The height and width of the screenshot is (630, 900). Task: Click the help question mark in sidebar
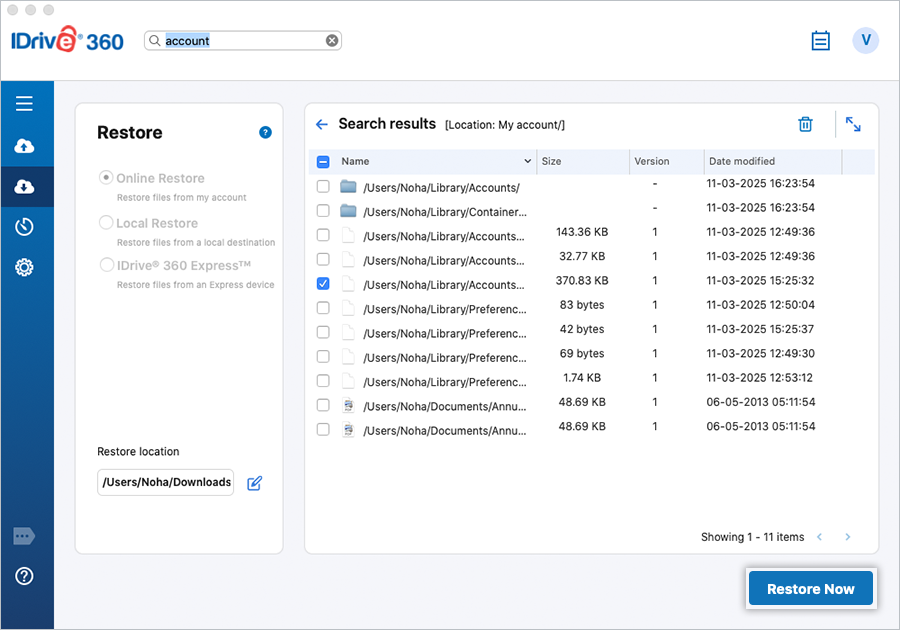[x=25, y=576]
